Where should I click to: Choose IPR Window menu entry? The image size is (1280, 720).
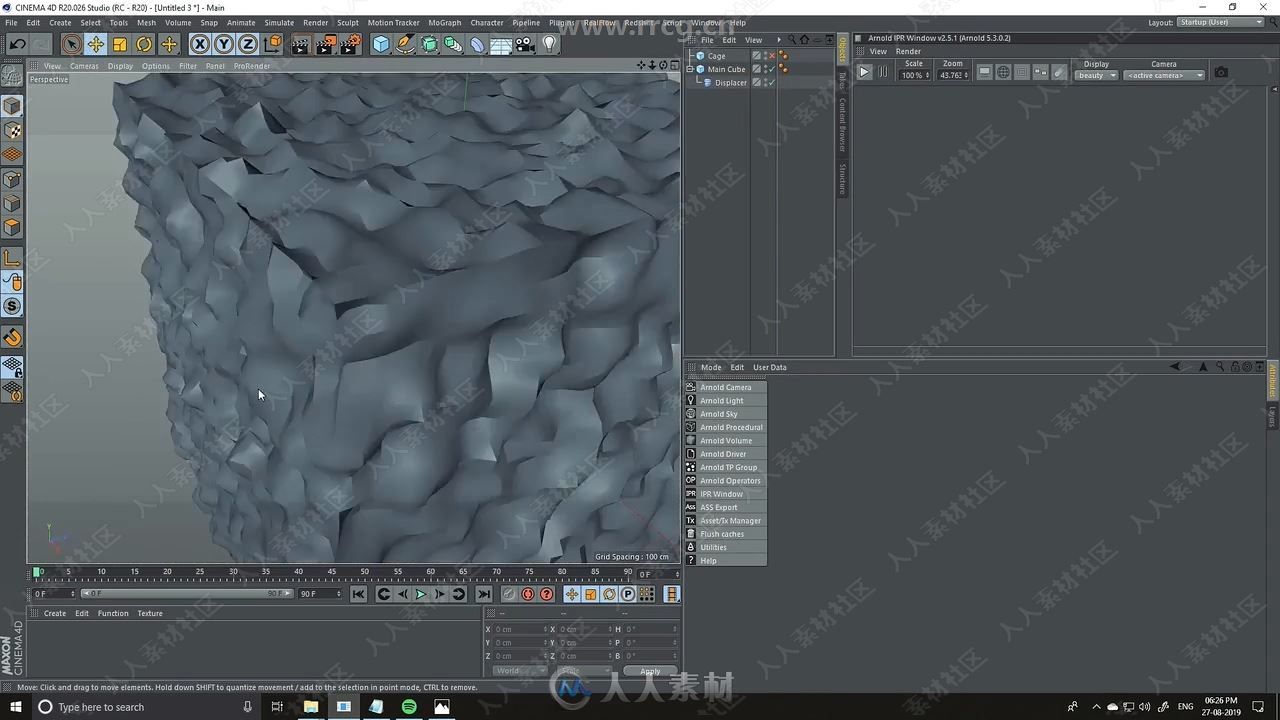(x=726, y=494)
